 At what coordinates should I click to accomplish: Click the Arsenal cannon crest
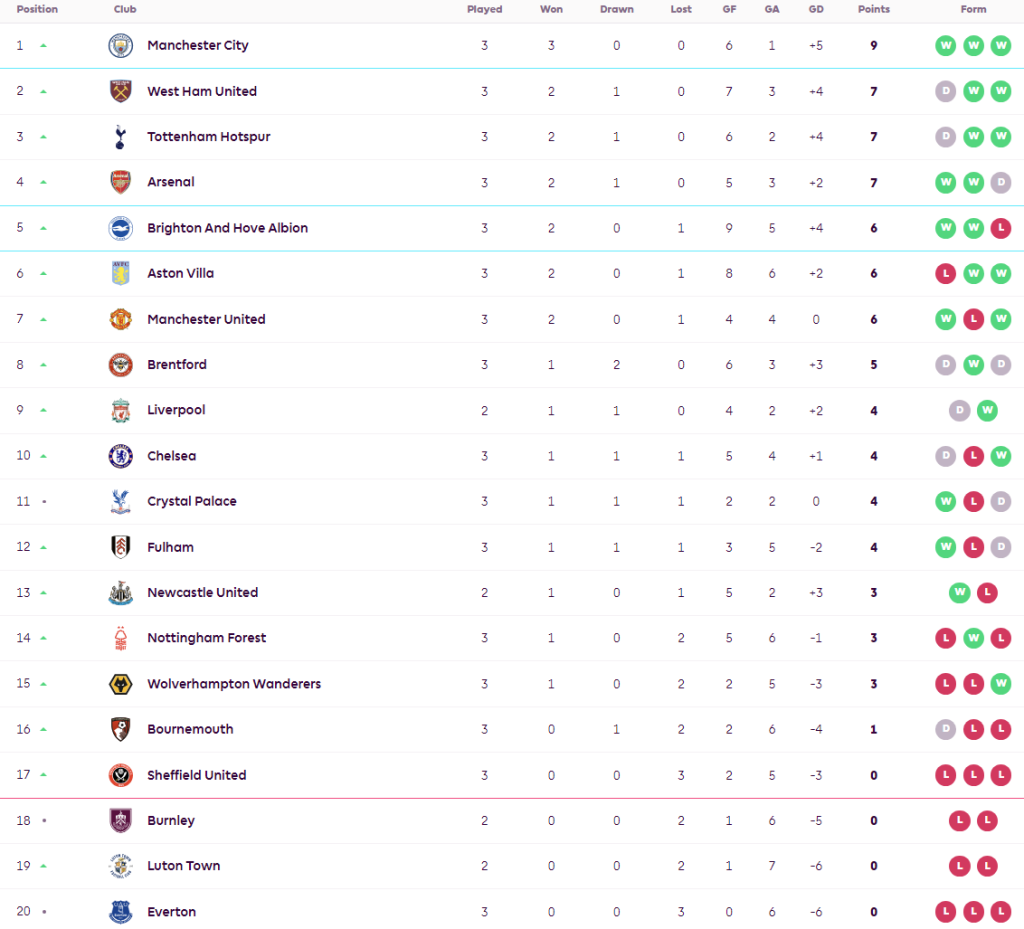click(120, 182)
